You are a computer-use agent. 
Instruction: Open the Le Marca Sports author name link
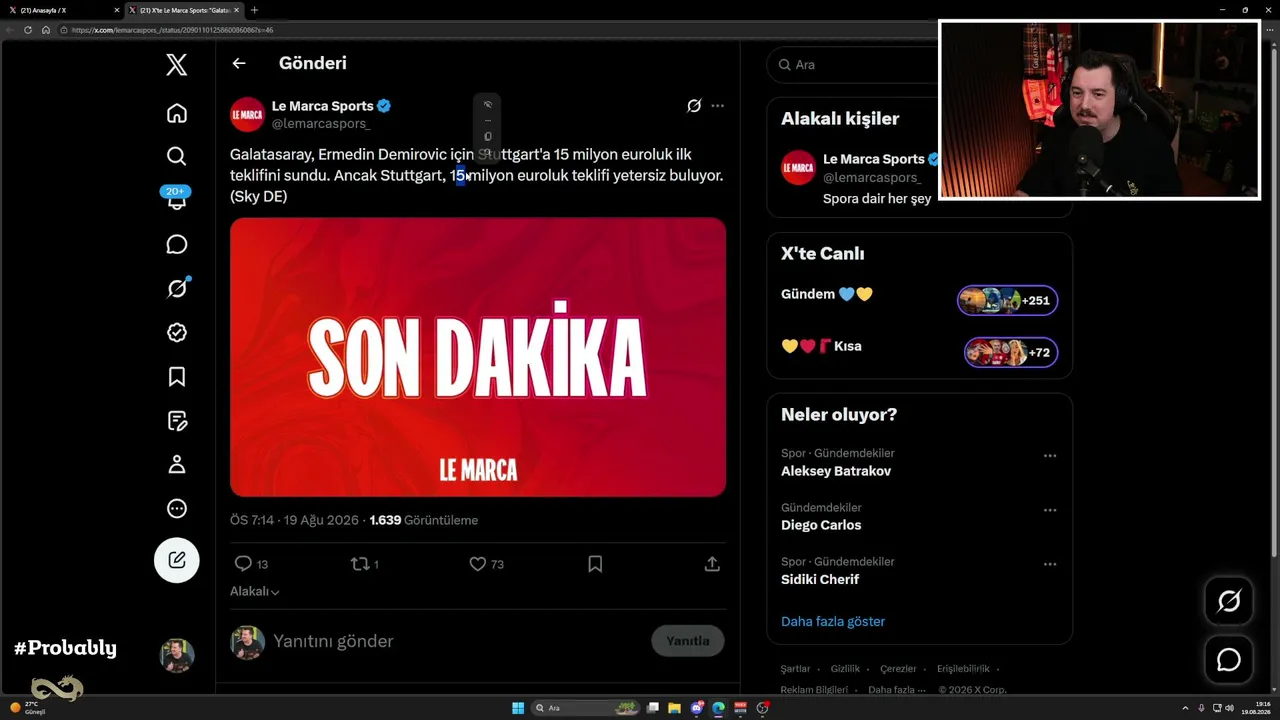322,106
